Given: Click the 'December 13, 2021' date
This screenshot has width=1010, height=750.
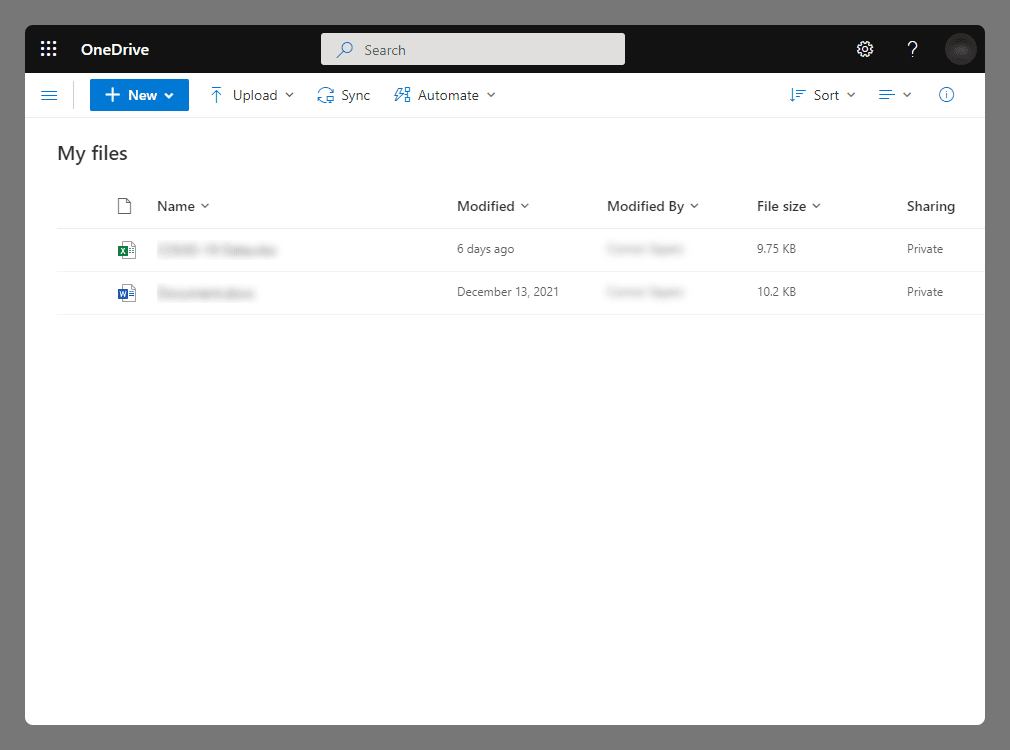Looking at the screenshot, I should click(x=508, y=292).
